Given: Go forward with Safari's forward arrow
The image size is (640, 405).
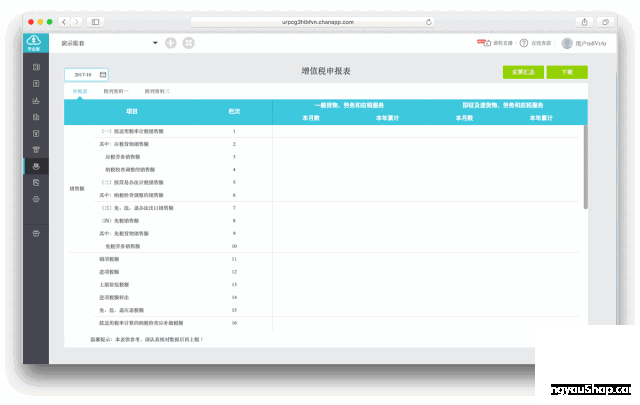Looking at the screenshot, I should [x=76, y=22].
